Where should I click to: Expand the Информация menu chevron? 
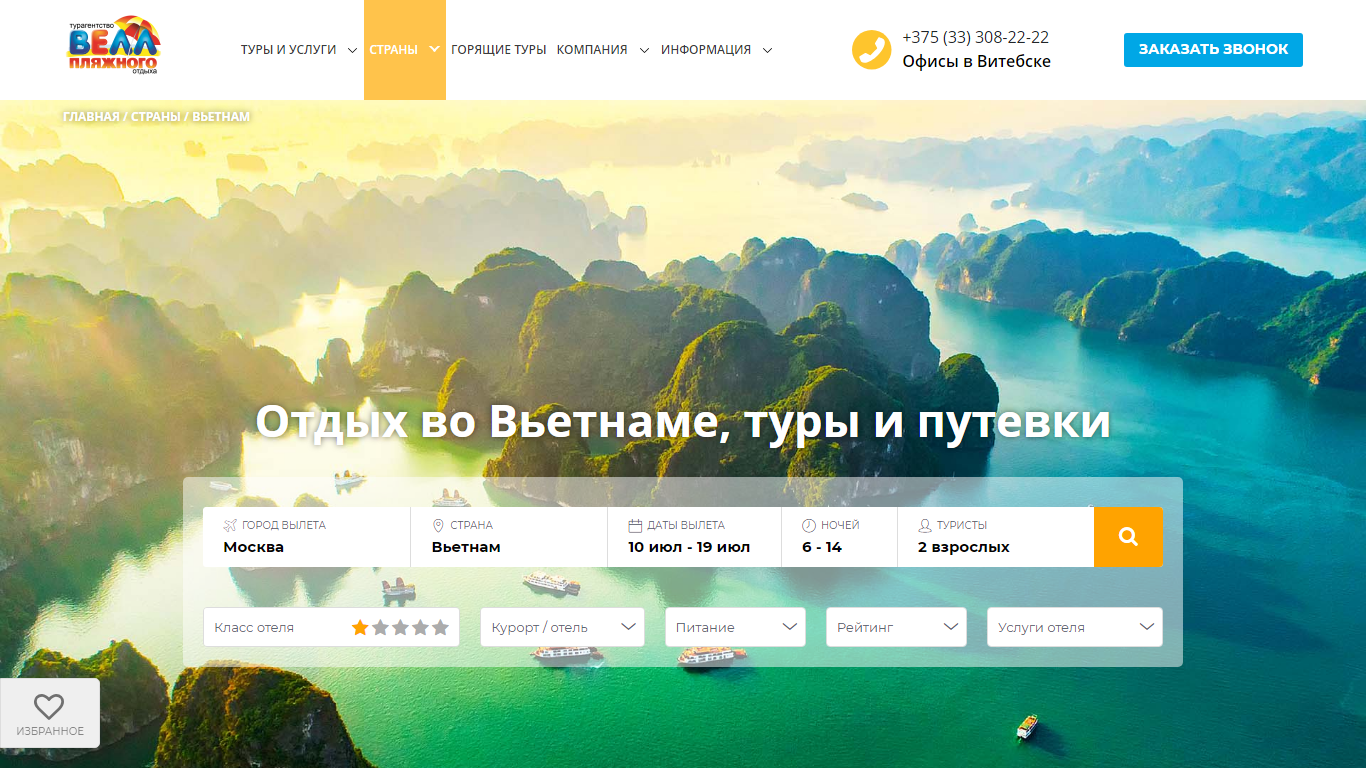[767, 50]
